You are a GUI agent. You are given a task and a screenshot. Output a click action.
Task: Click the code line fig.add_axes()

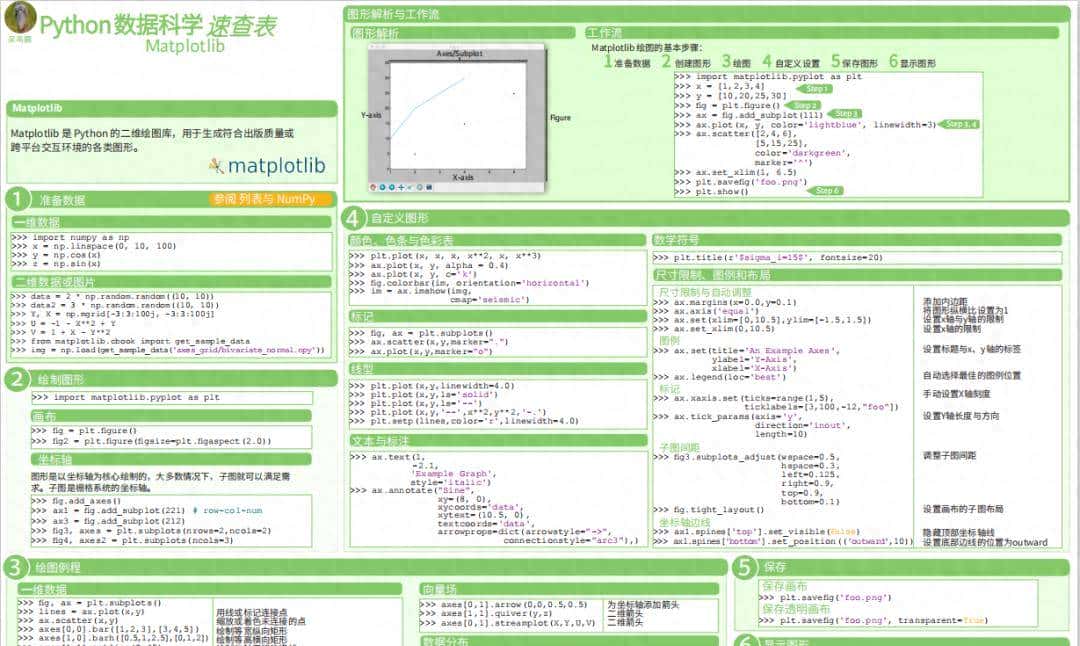click(76, 501)
